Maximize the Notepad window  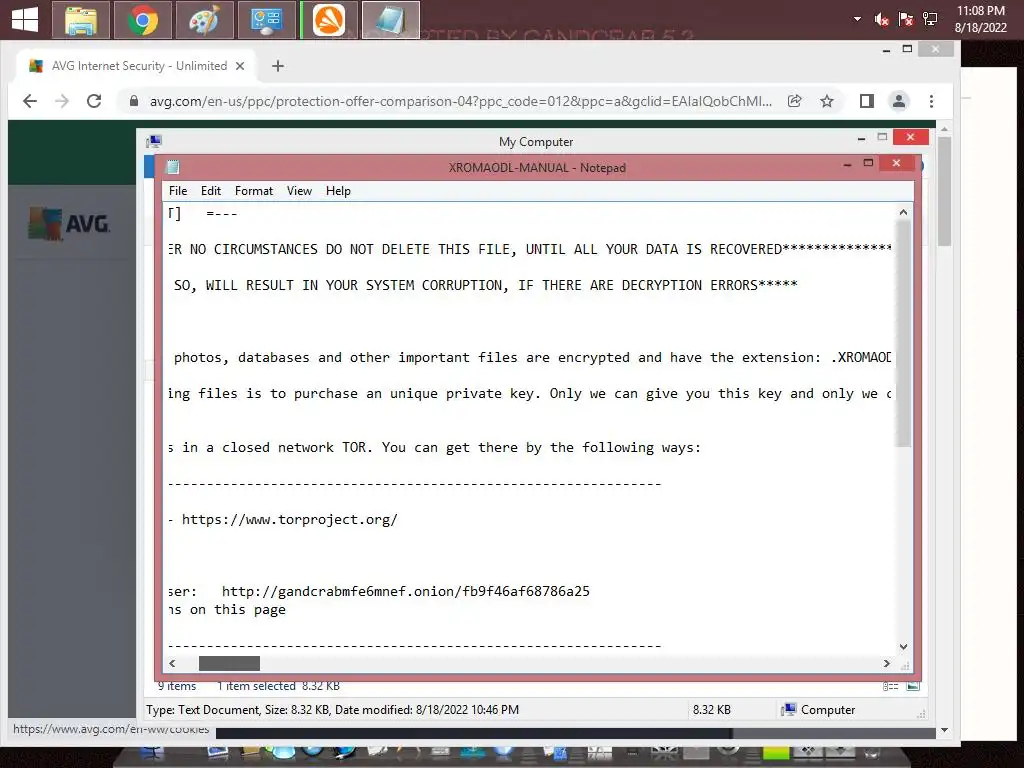[x=869, y=163]
